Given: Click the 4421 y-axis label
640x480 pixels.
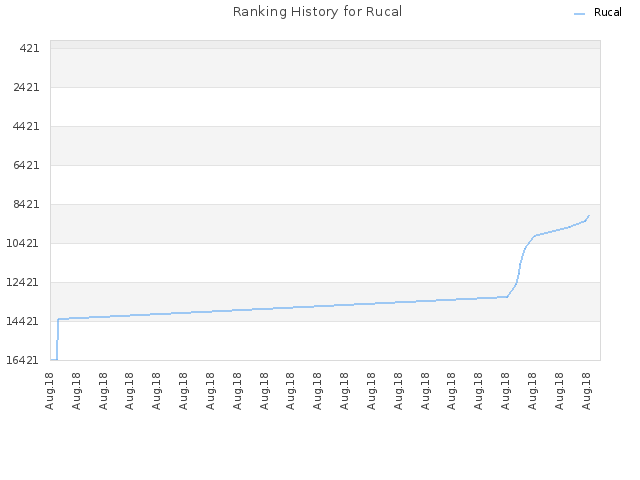Looking at the screenshot, I should (x=26, y=126).
